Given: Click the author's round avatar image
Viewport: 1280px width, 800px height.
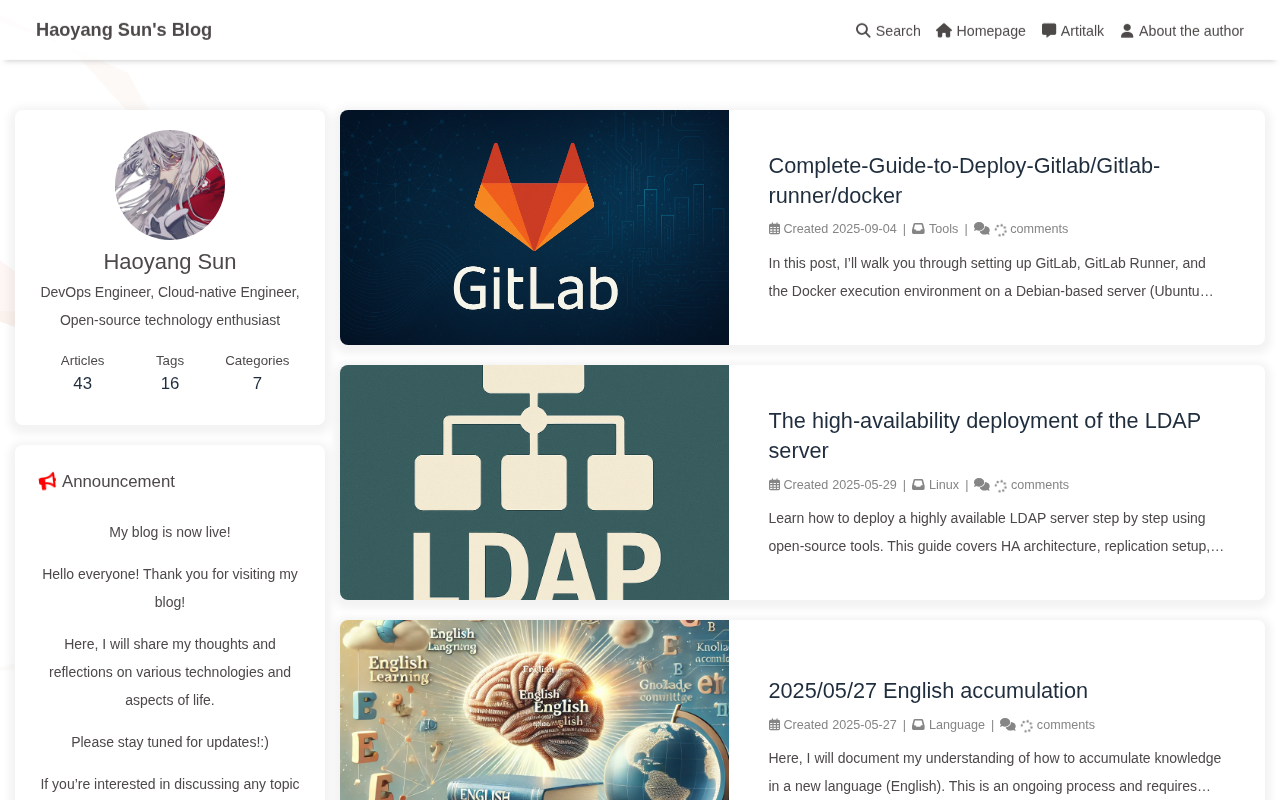Looking at the screenshot, I should (x=170, y=185).
